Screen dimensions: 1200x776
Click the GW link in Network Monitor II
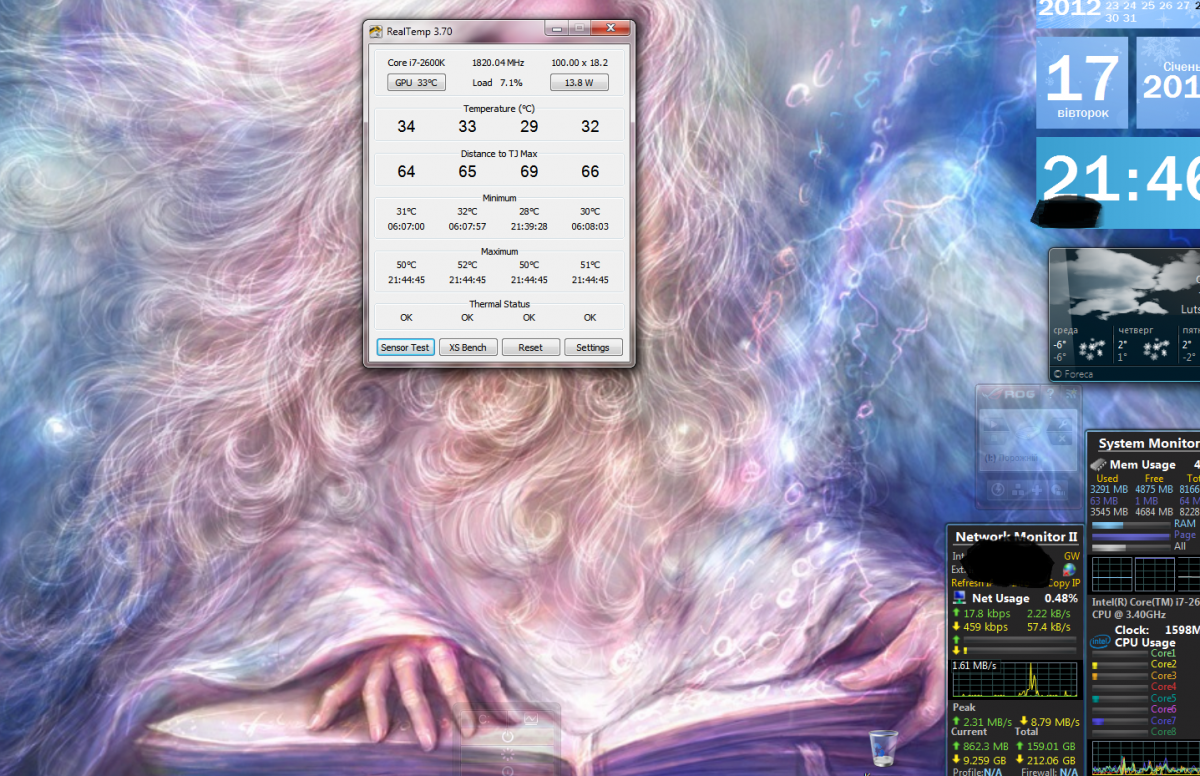pyautogui.click(x=1071, y=556)
